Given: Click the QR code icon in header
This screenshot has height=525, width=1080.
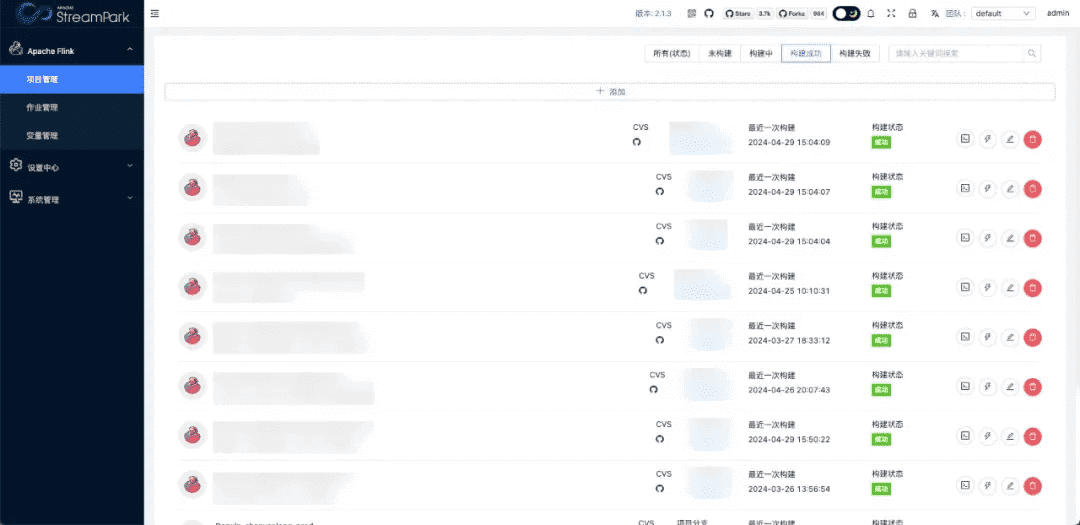Looking at the screenshot, I should 691,14.
